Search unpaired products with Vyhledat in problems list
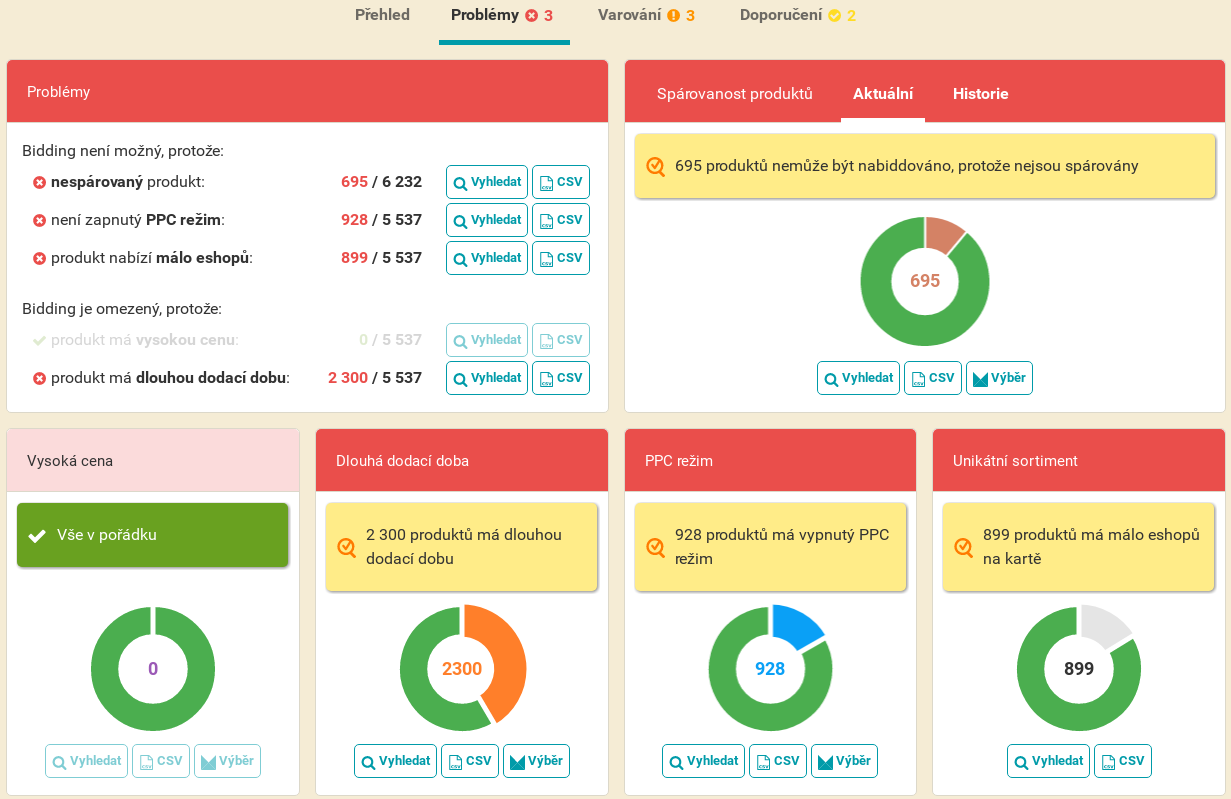Image resolution: width=1231 pixels, height=799 pixels. pyautogui.click(x=486, y=183)
